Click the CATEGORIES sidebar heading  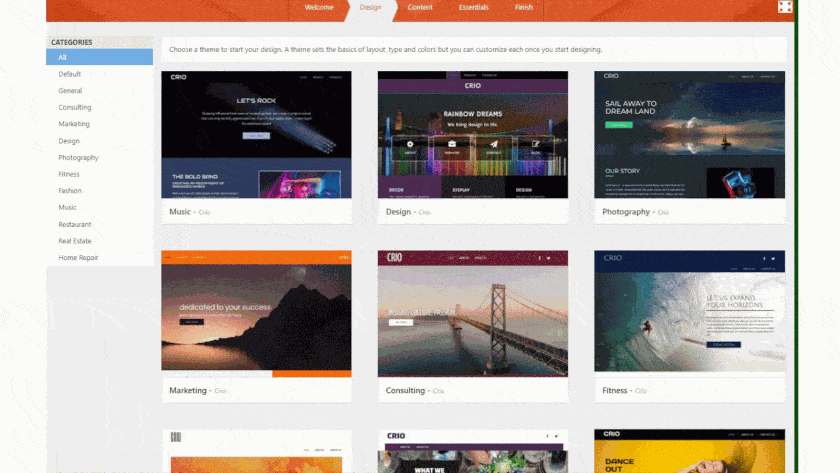pyautogui.click(x=72, y=42)
